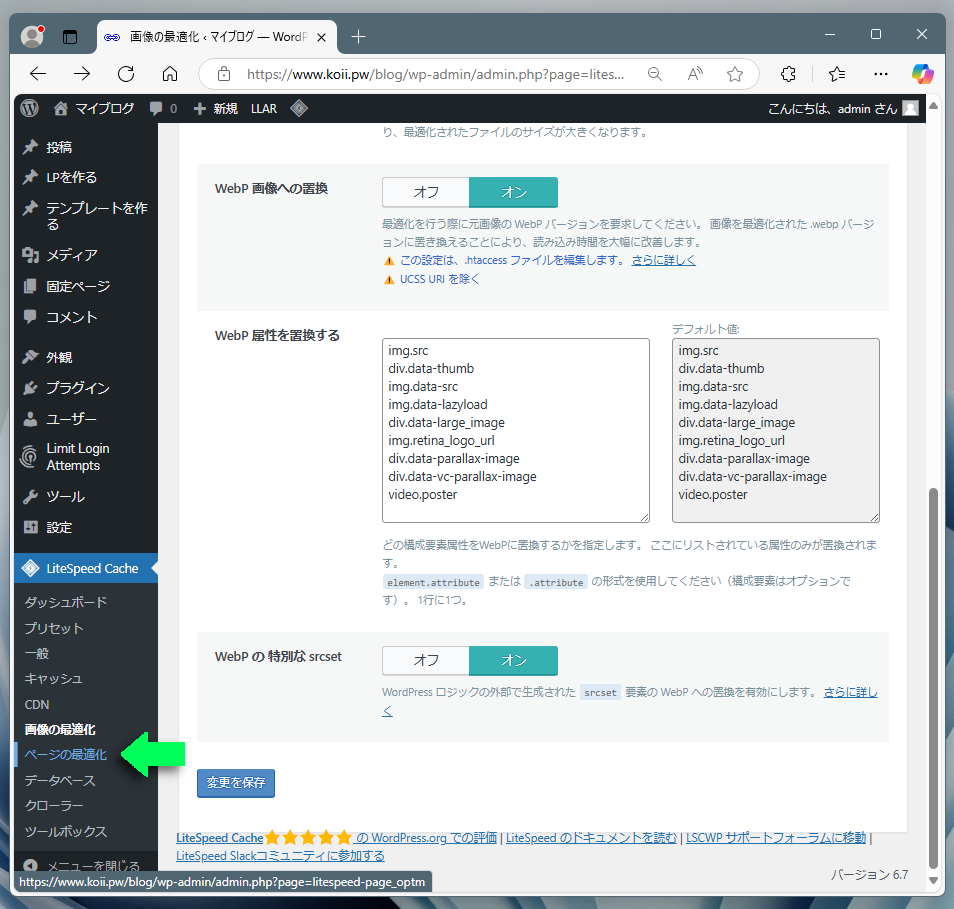Click the 変更を保存 button
This screenshot has width=954, height=909.
pos(236,783)
